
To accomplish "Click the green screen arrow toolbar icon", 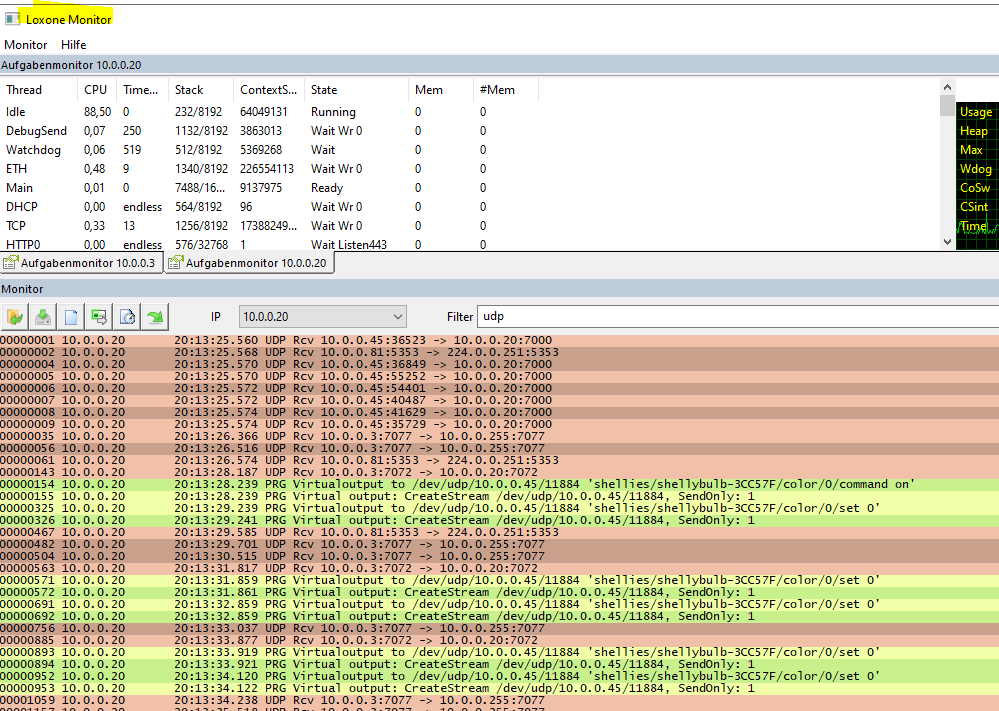I will click(99, 317).
